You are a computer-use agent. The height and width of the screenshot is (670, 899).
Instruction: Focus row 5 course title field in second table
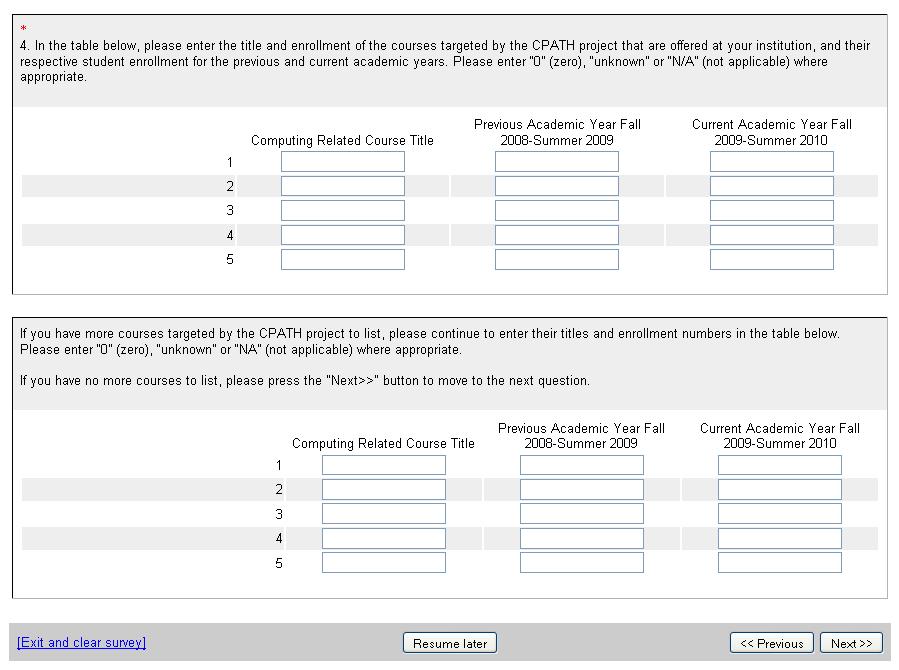pos(383,562)
